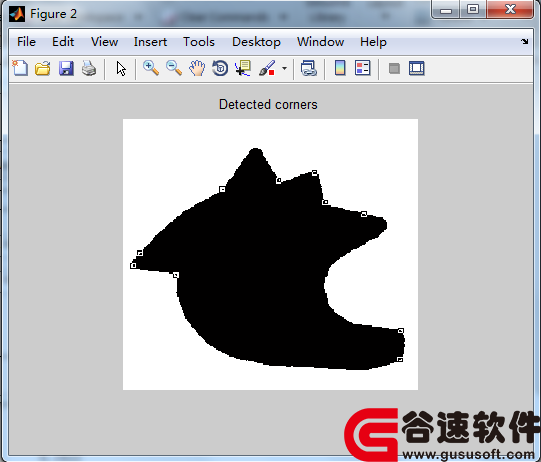Open the Window menu
The height and width of the screenshot is (462, 541).
pyautogui.click(x=320, y=42)
